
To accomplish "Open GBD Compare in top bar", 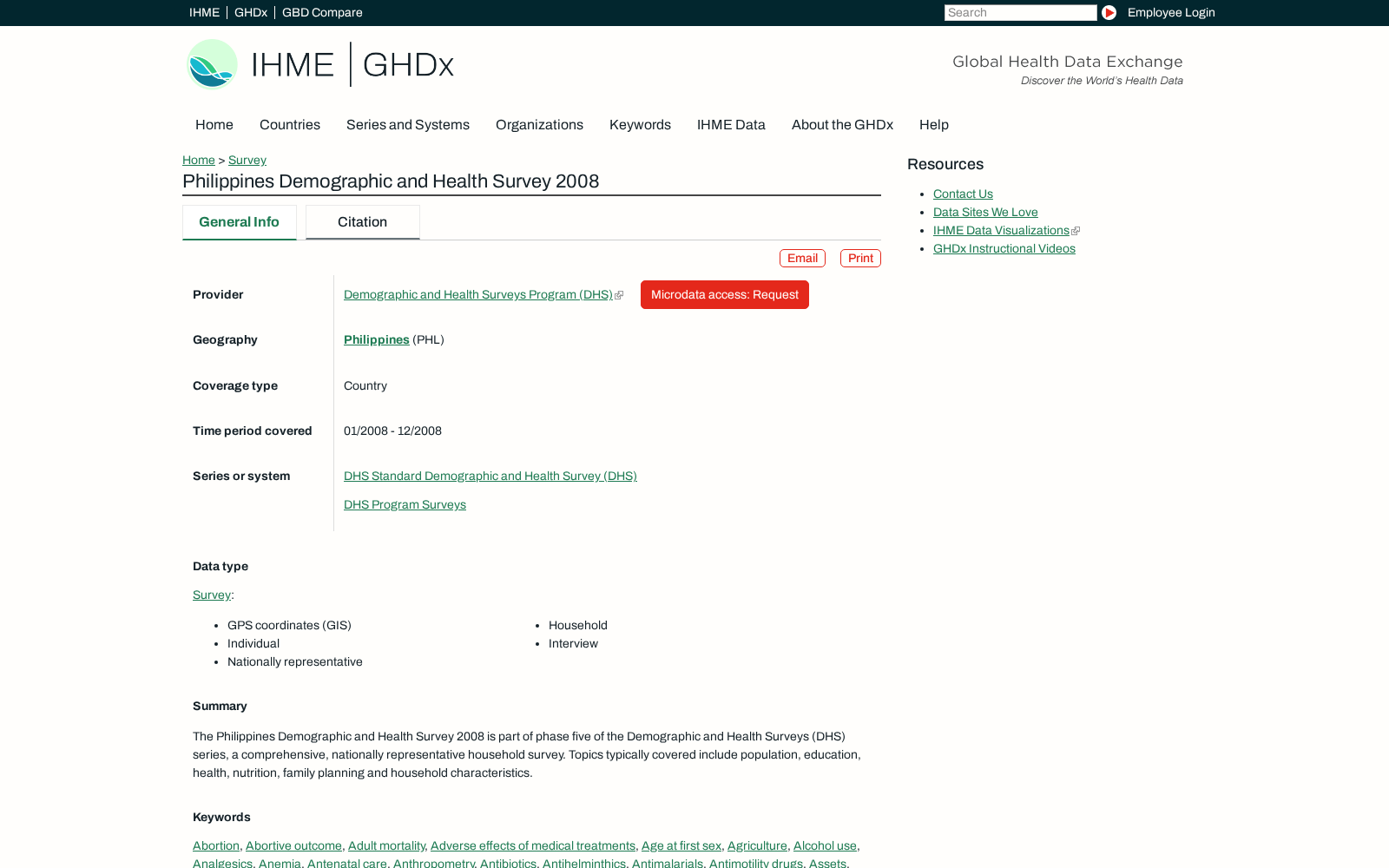I will click(x=322, y=12).
